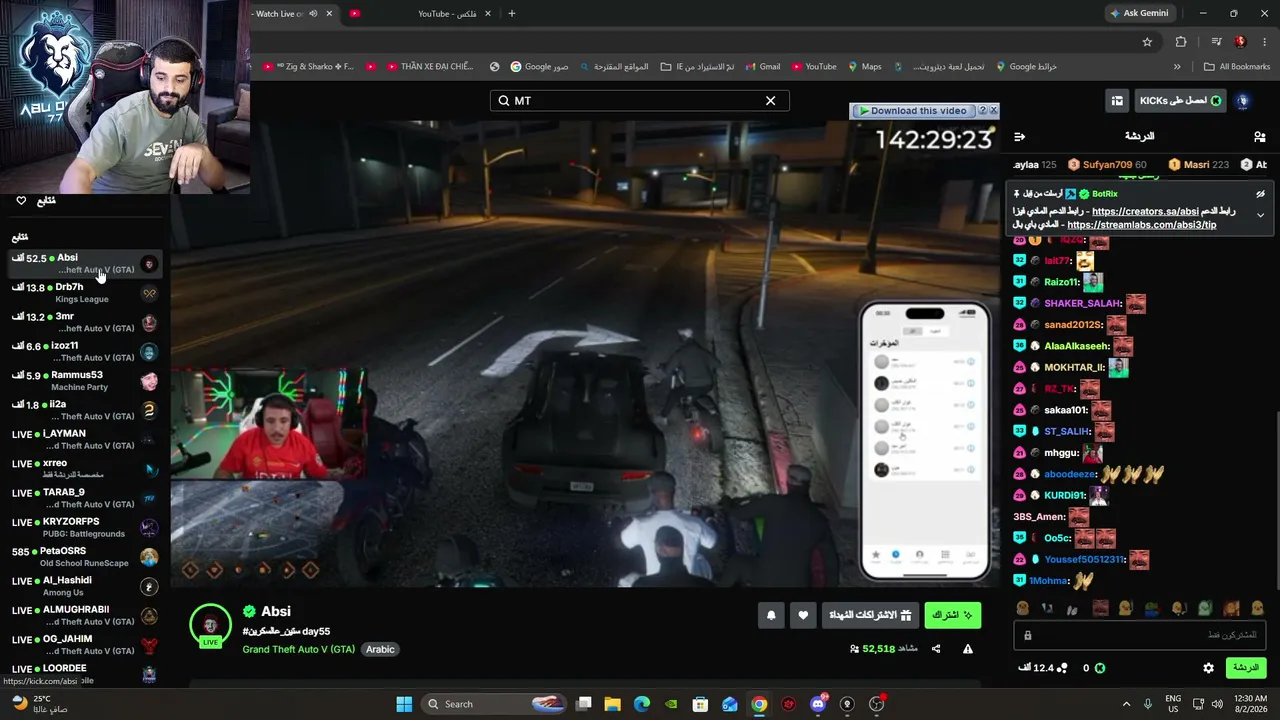Collapse the chat panel
The height and width of the screenshot is (720, 1280).
1019,137
